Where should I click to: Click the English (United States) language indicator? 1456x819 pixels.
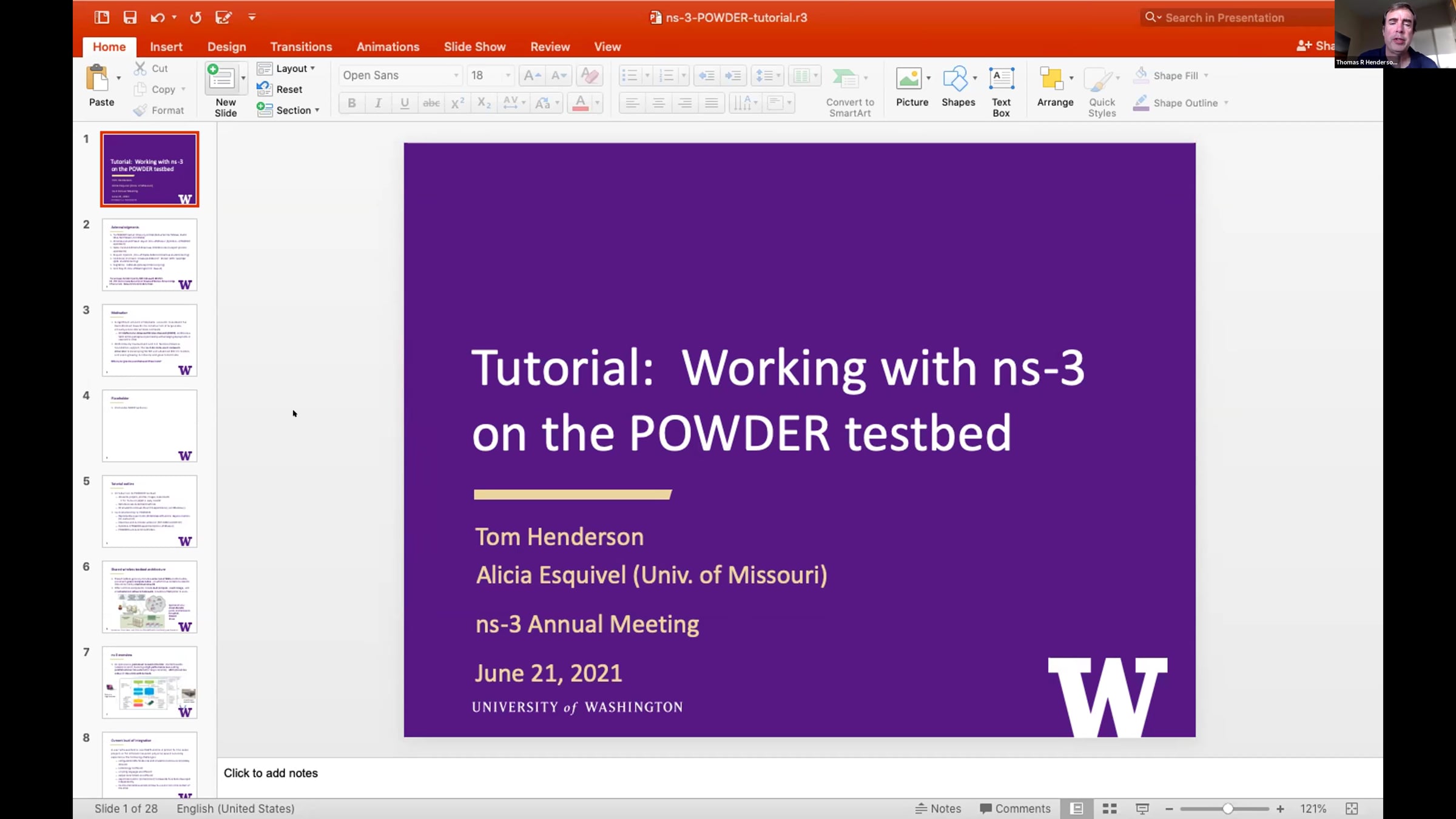click(x=235, y=809)
